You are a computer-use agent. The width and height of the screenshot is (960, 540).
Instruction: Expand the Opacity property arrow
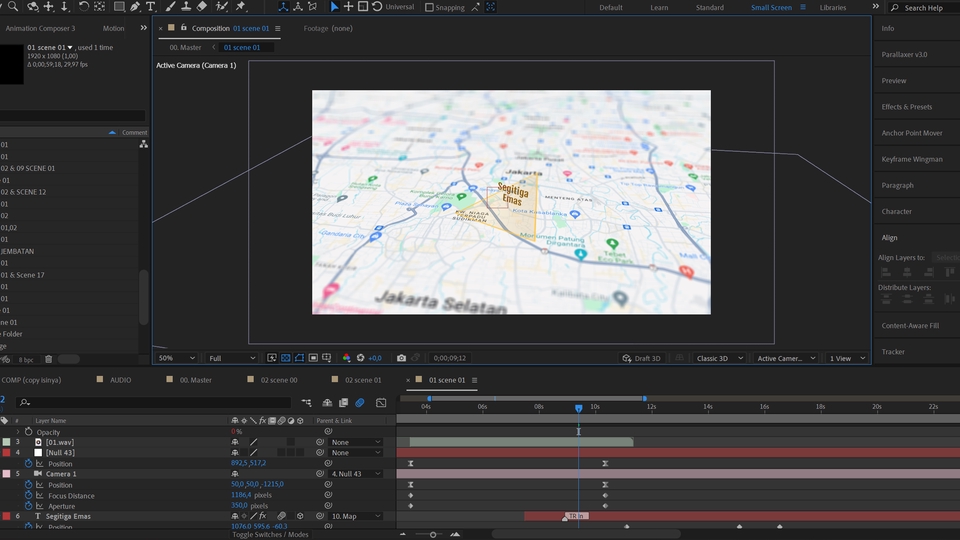(x=18, y=432)
